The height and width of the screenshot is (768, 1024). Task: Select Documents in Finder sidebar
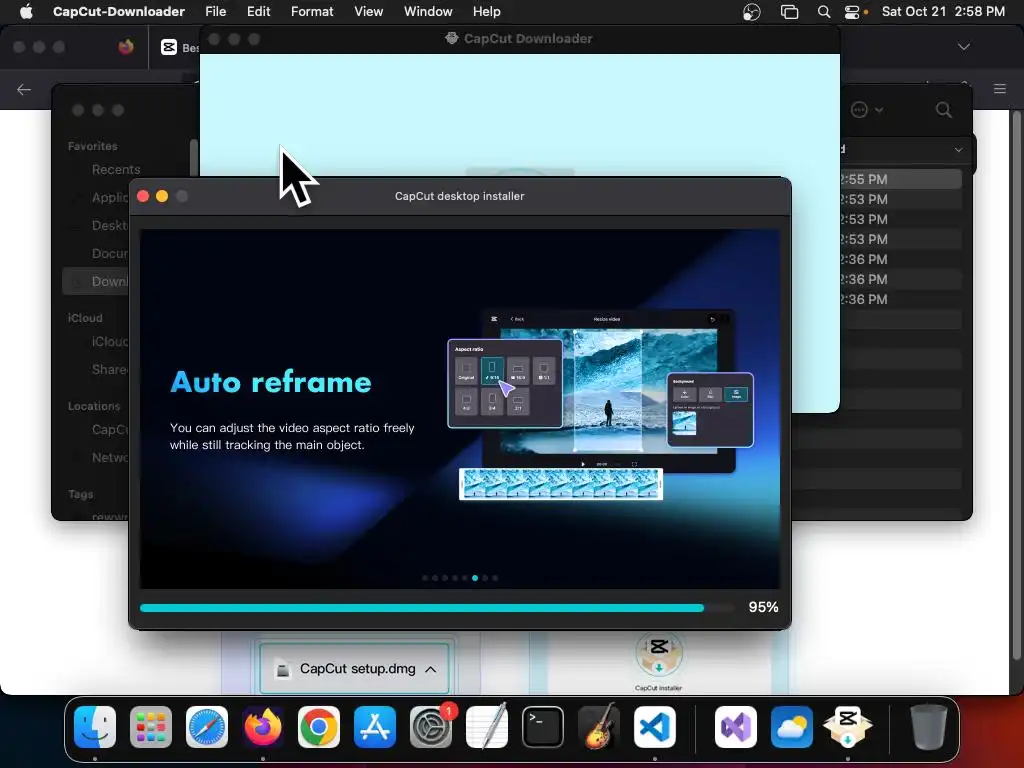coord(109,253)
